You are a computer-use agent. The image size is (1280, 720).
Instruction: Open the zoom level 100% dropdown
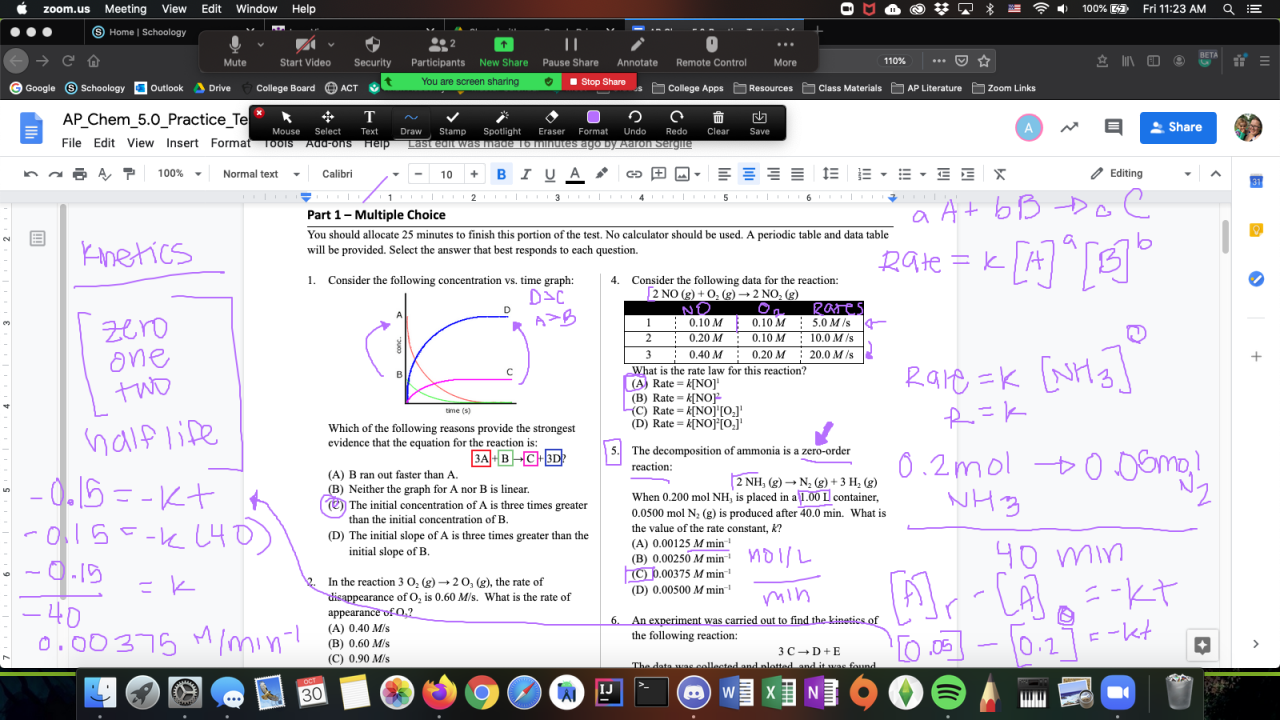coord(180,174)
